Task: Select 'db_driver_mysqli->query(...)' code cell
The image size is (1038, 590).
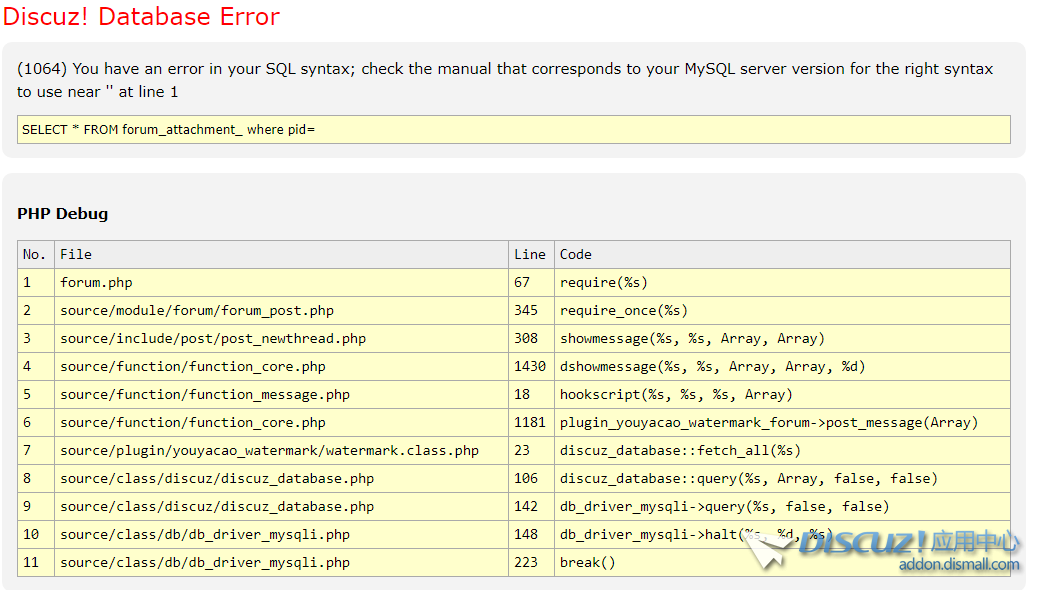Action: [x=782, y=507]
